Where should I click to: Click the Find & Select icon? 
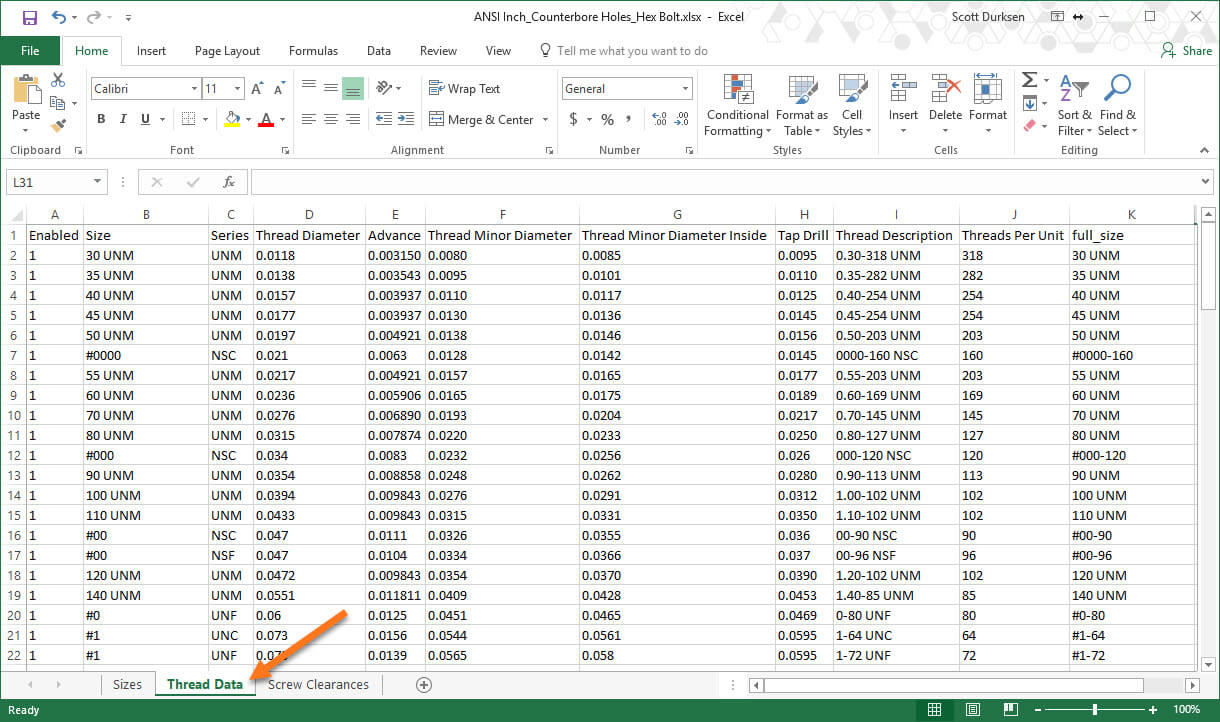tap(1117, 103)
